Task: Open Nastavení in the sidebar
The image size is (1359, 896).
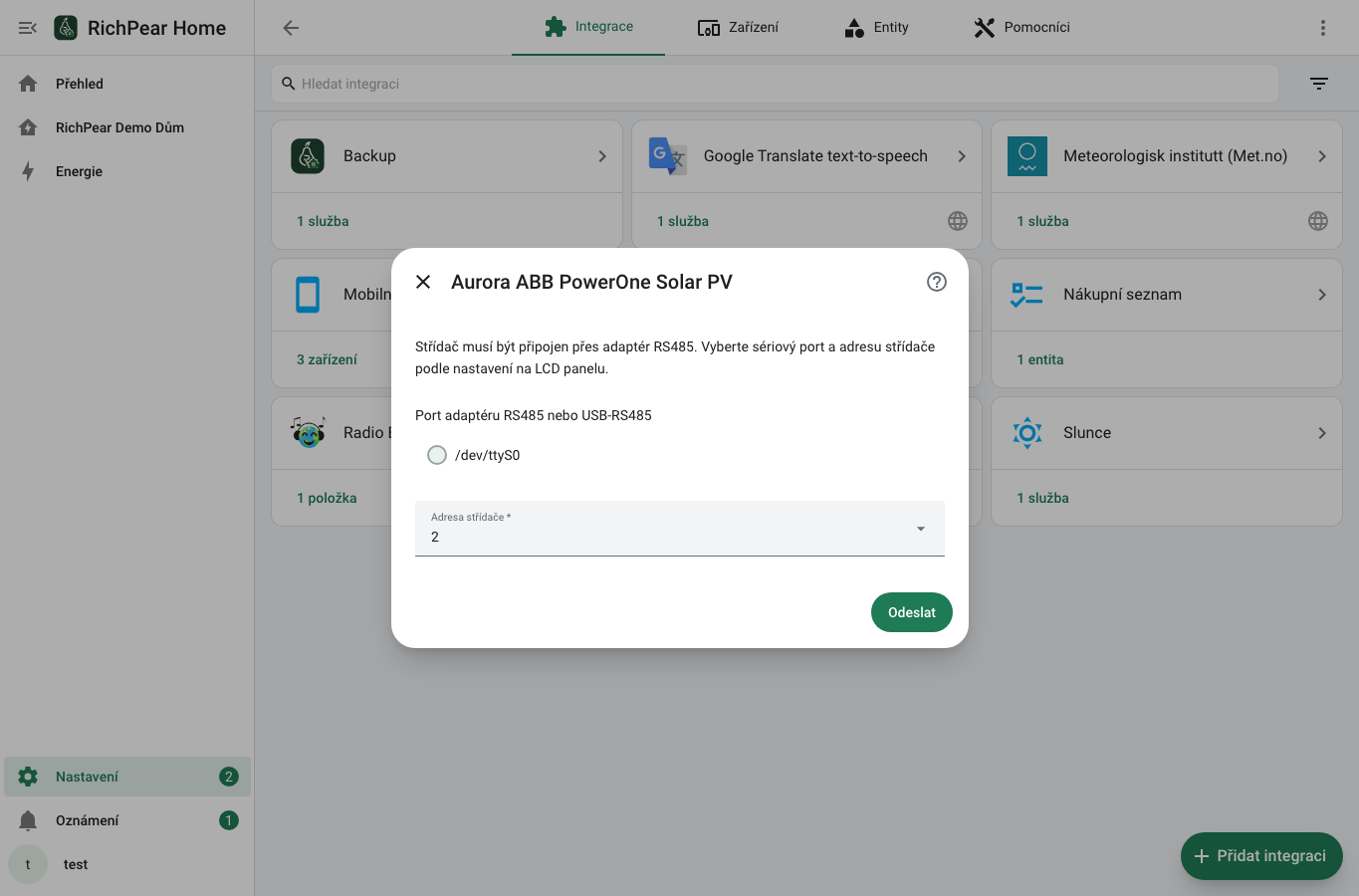Action: pos(127,777)
